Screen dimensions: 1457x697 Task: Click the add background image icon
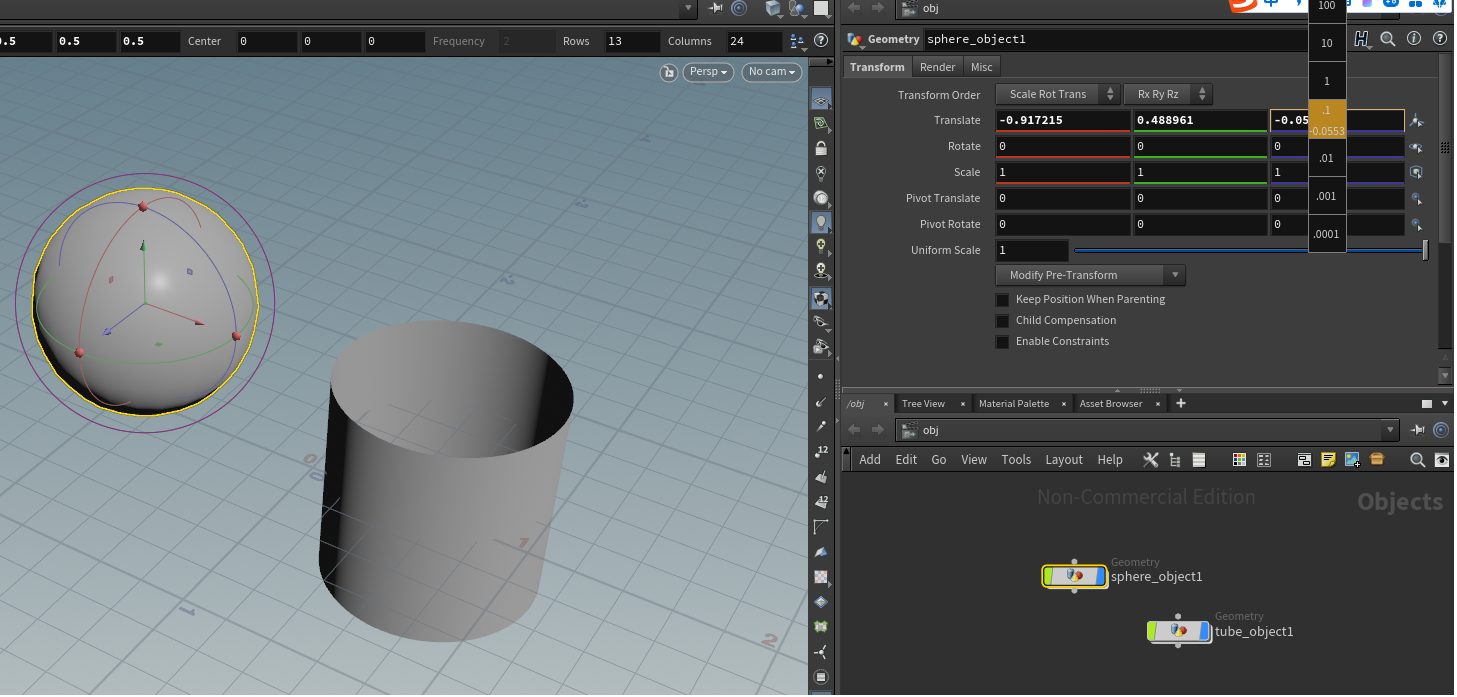coord(1352,460)
